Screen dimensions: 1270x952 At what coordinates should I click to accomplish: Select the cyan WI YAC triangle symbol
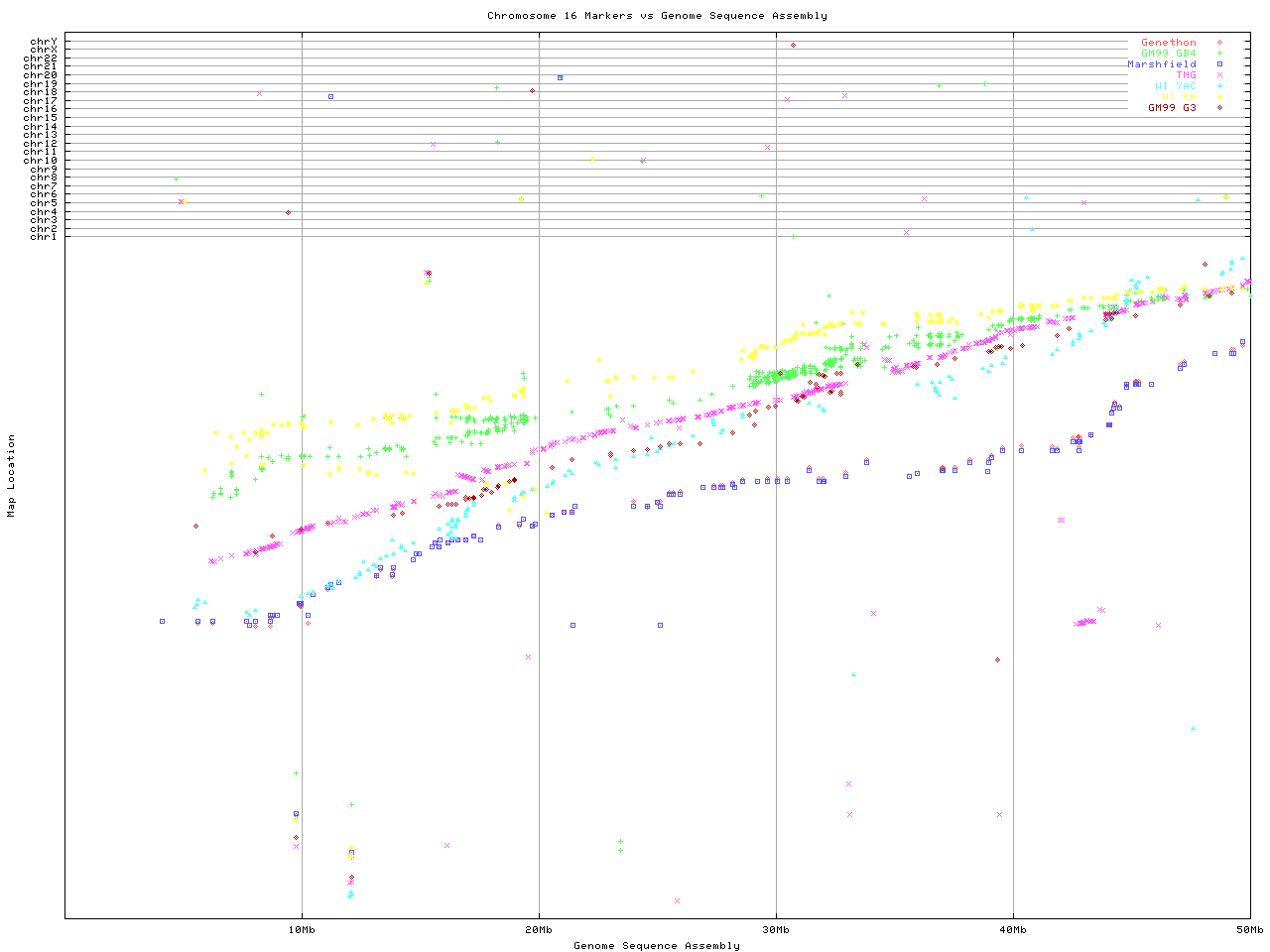click(1219, 86)
